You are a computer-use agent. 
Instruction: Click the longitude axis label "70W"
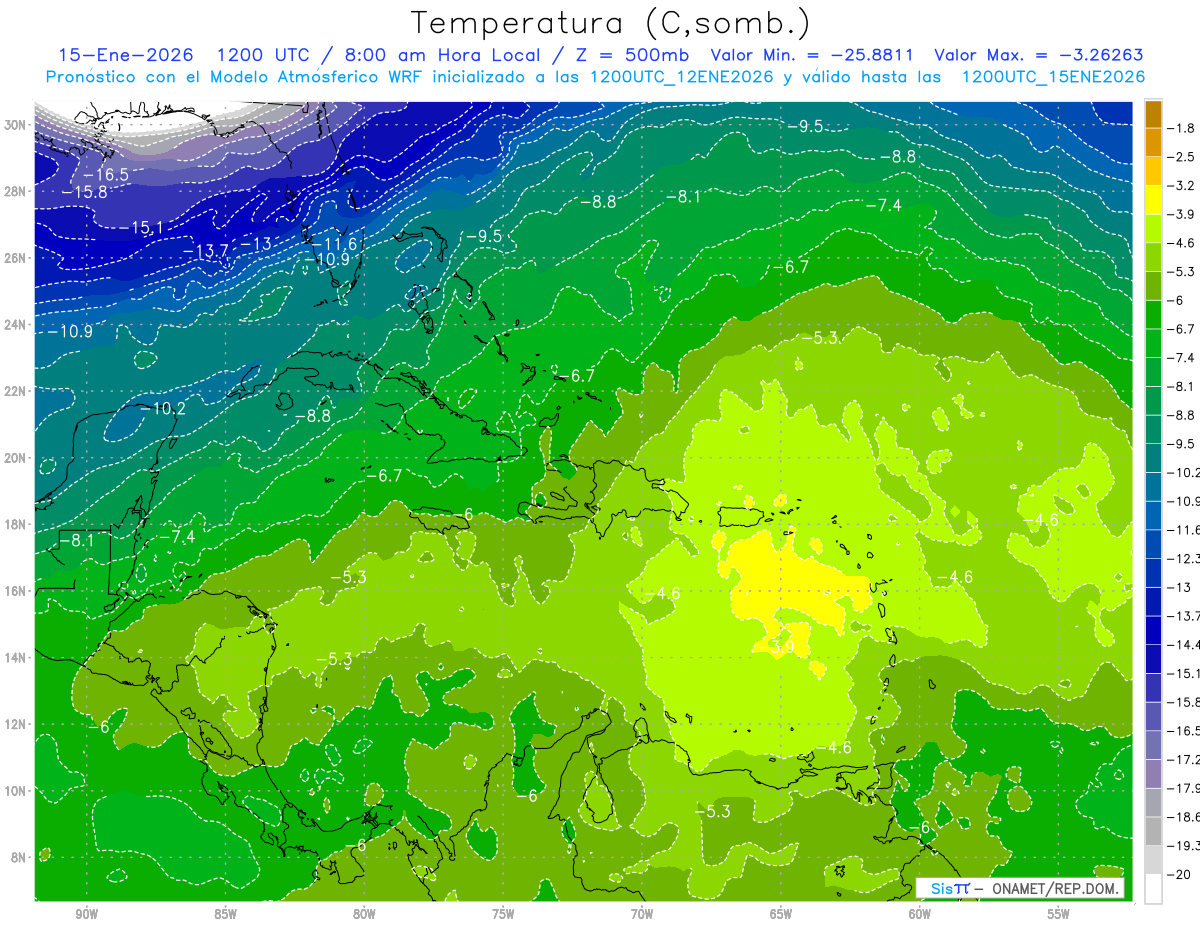[x=642, y=914]
